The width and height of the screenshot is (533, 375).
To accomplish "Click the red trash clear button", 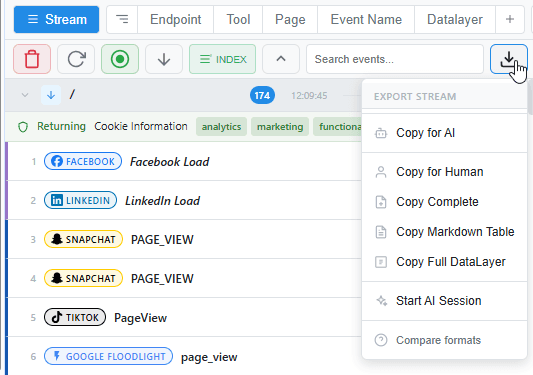I will (x=32, y=59).
